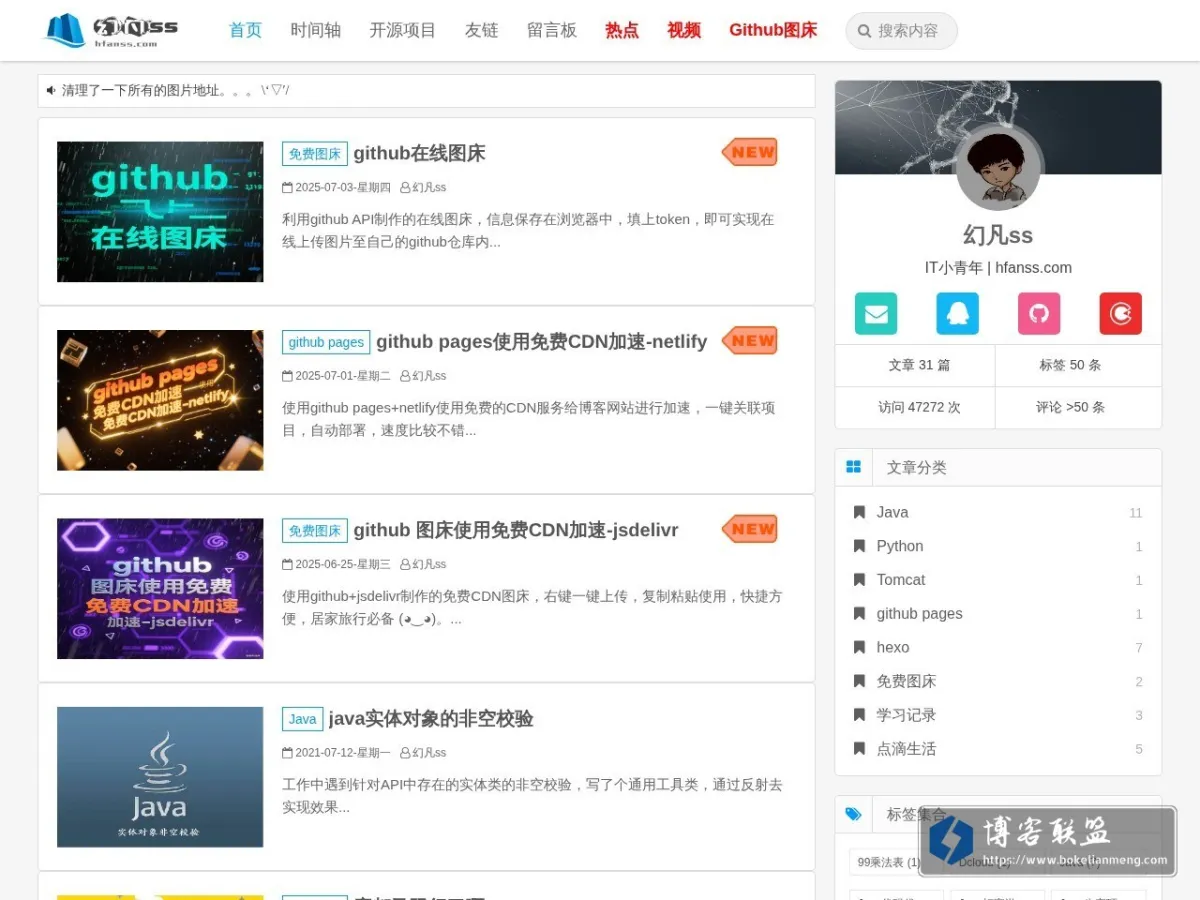The image size is (1200, 900).
Task: Click the Java tag on the 非空校验 post
Action: 302,719
